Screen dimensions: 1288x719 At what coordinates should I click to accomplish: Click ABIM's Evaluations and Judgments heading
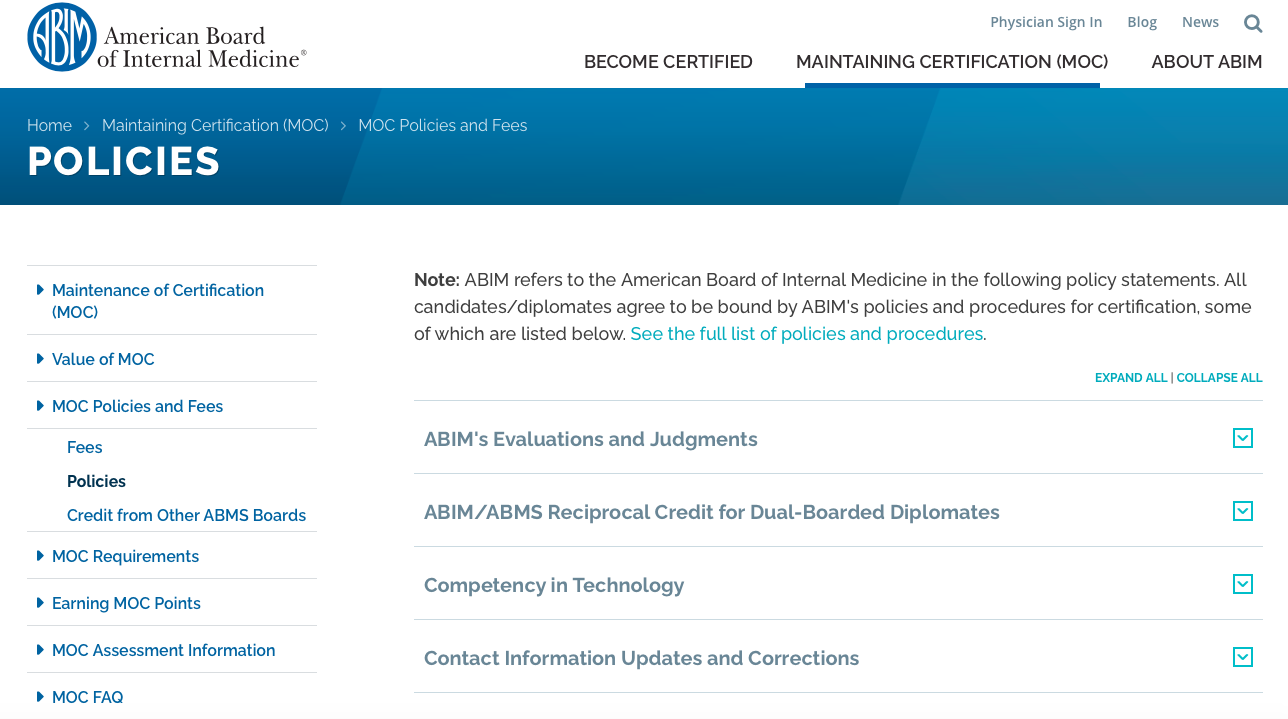pos(591,439)
